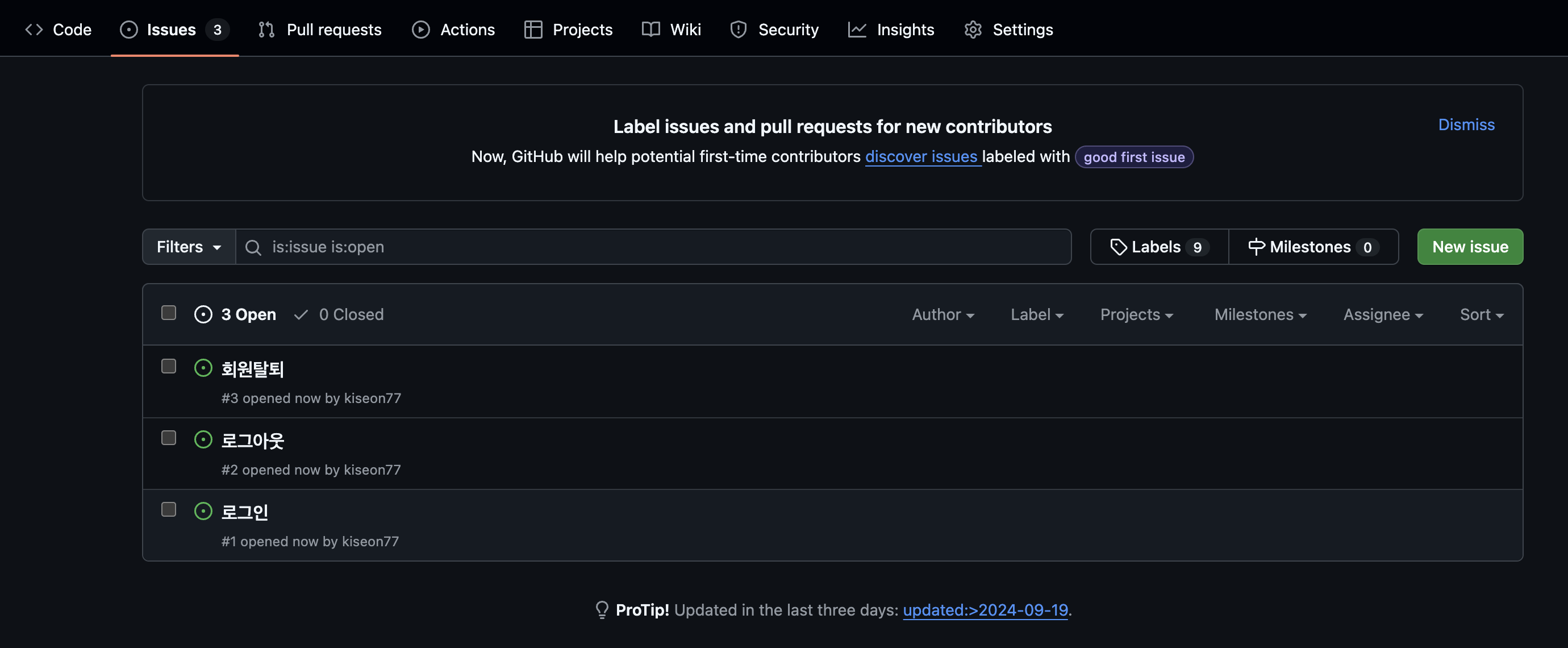The image size is (1568, 648).
Task: Click the Actions play icon
Action: point(420,29)
